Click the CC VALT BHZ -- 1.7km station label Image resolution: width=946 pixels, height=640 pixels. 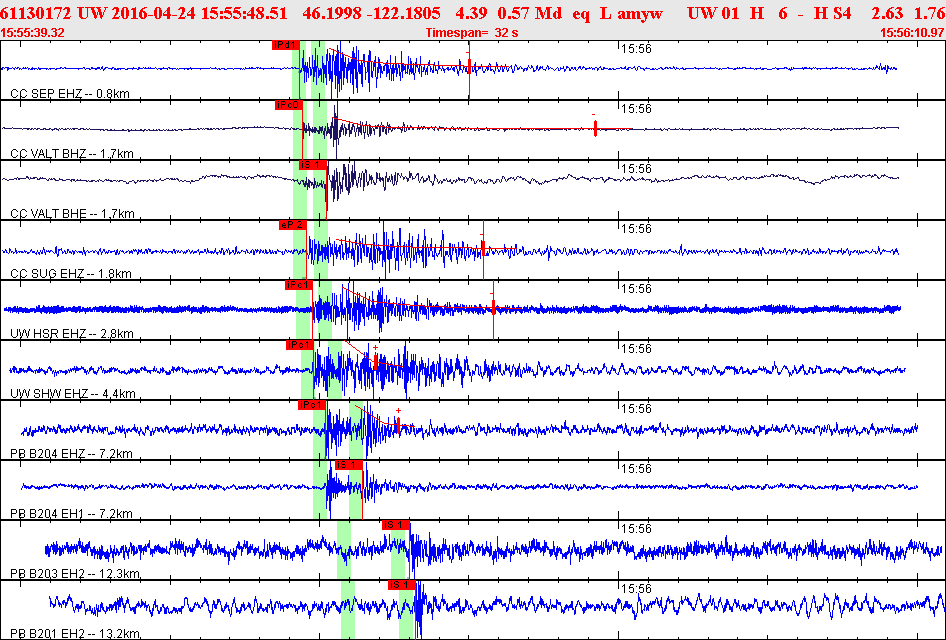coord(72,154)
